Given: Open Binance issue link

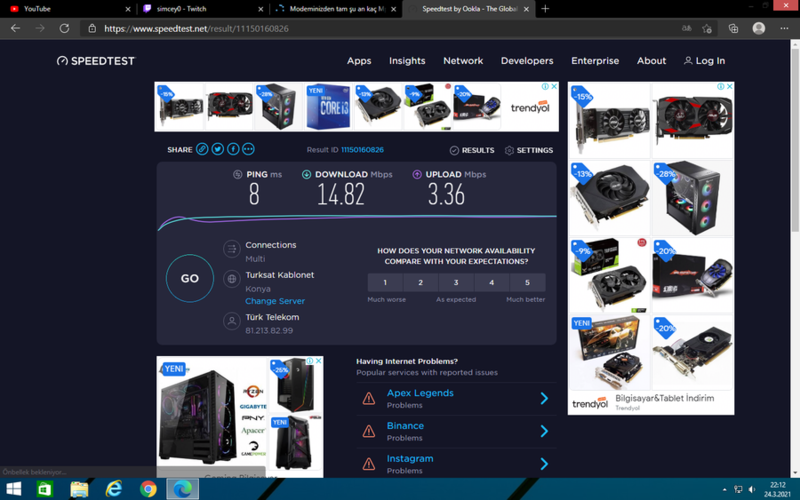Looking at the screenshot, I should [x=405, y=426].
